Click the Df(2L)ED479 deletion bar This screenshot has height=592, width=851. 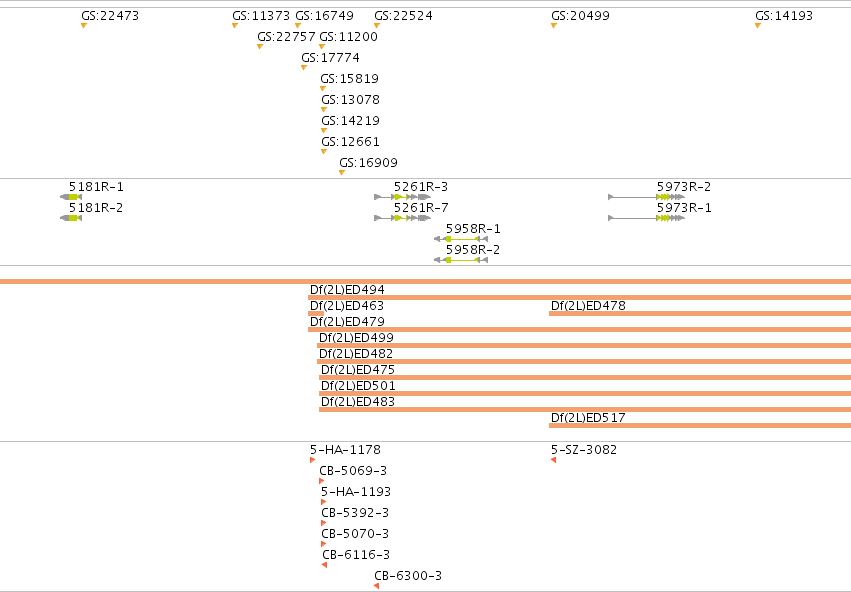(x=579, y=329)
